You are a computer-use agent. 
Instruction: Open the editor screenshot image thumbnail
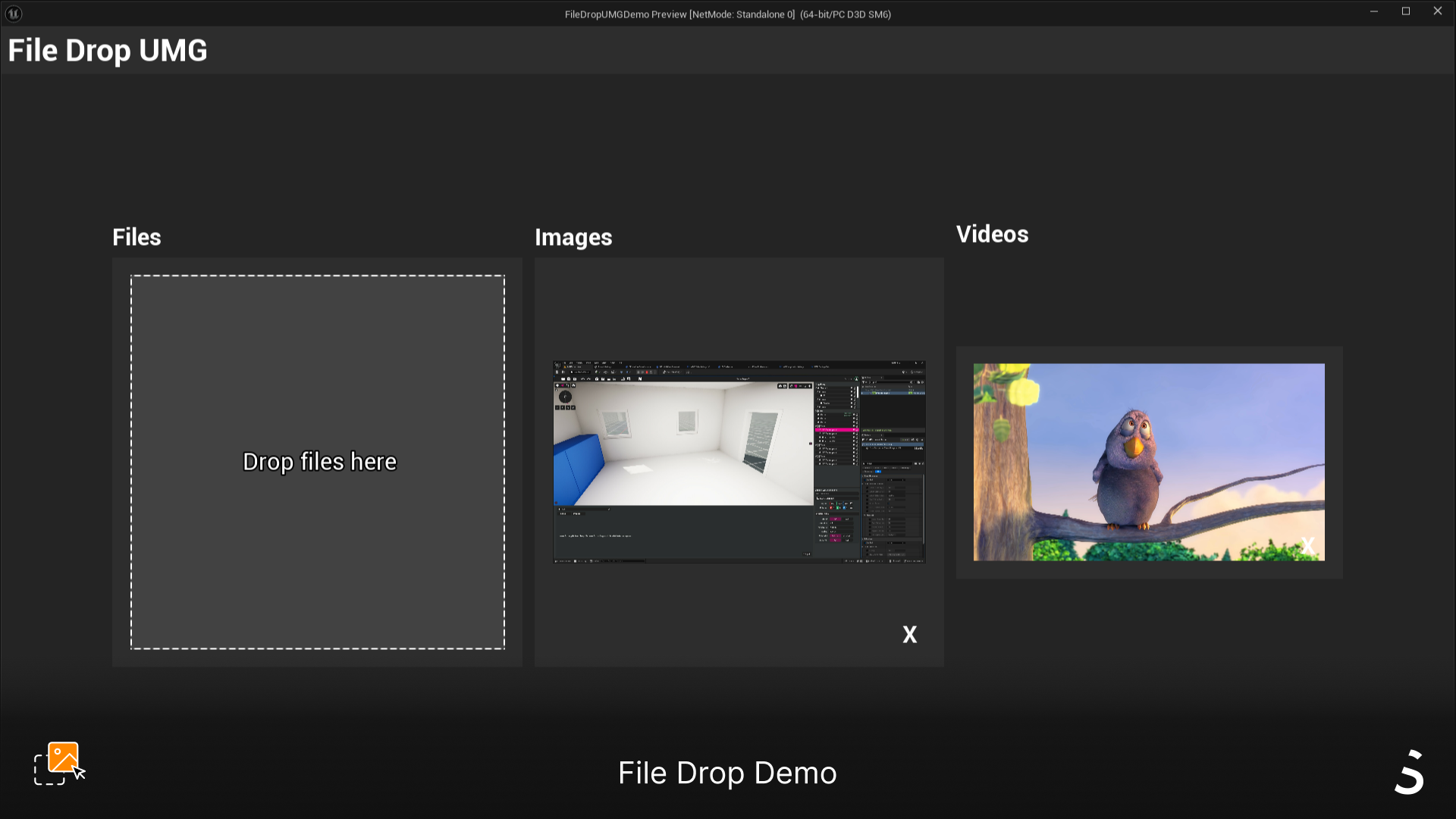[x=739, y=462]
